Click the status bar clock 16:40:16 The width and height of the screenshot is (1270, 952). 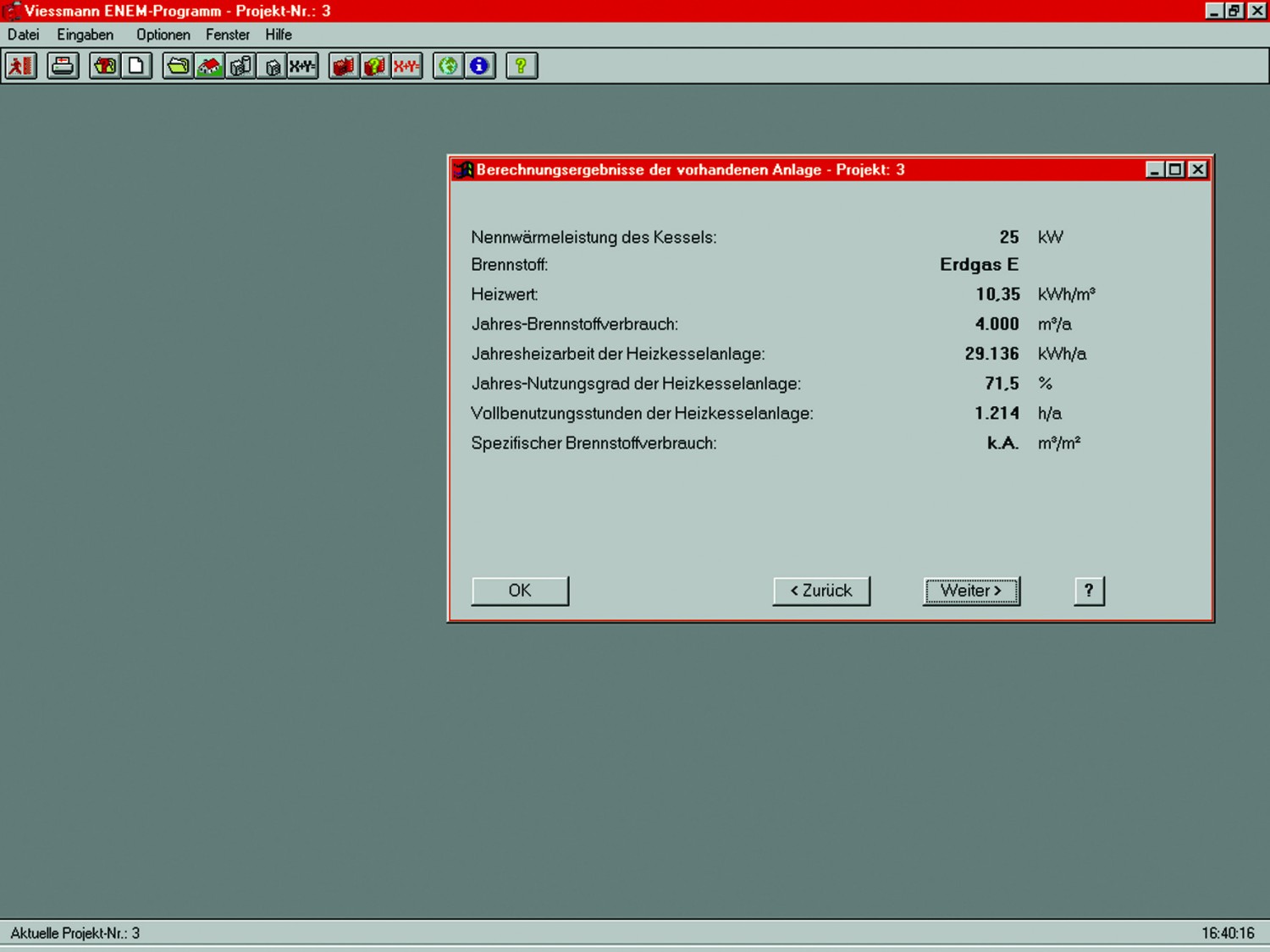click(x=1228, y=933)
